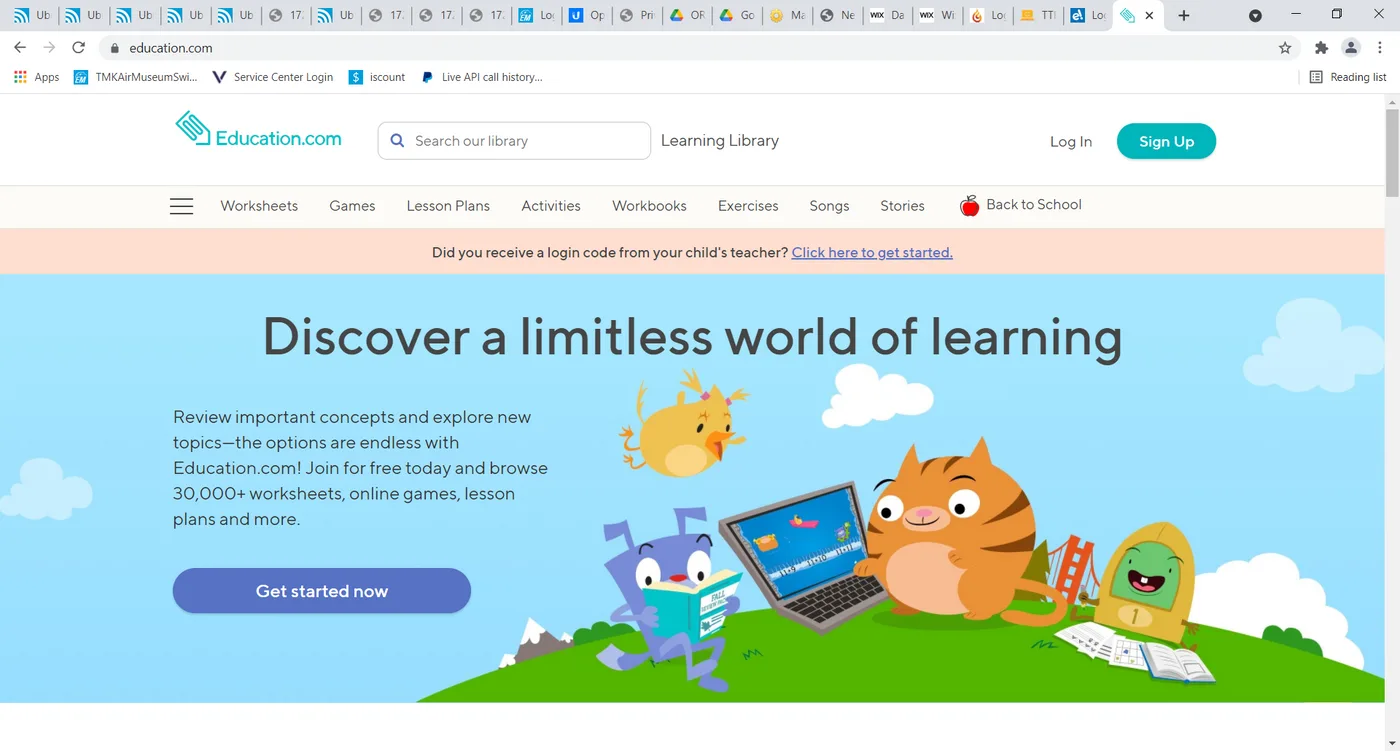This screenshot has width=1400, height=751.
Task: Open the Chrome profile avatar menu
Action: pyautogui.click(x=1351, y=48)
